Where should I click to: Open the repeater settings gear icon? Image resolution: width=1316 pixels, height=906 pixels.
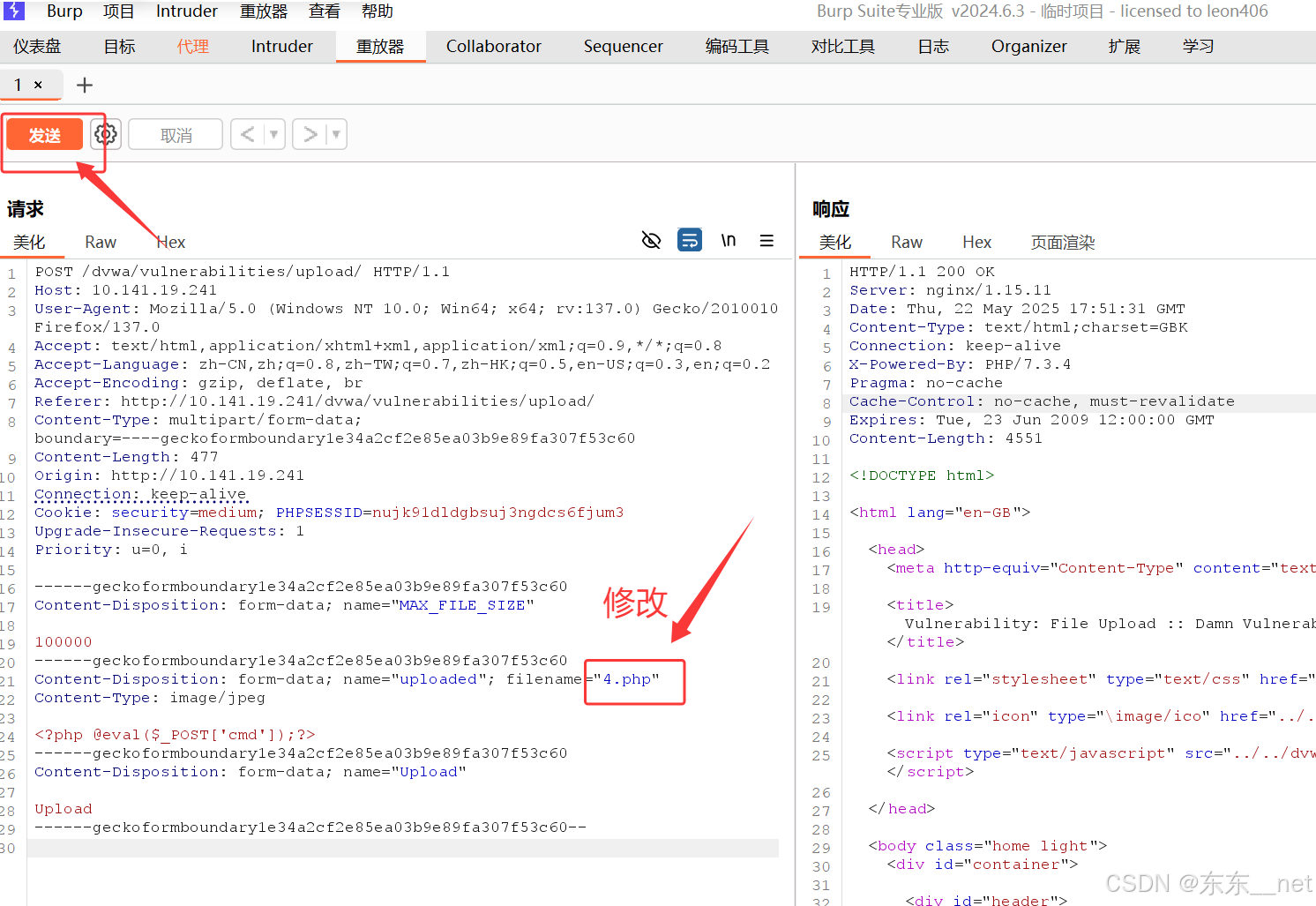[x=105, y=134]
